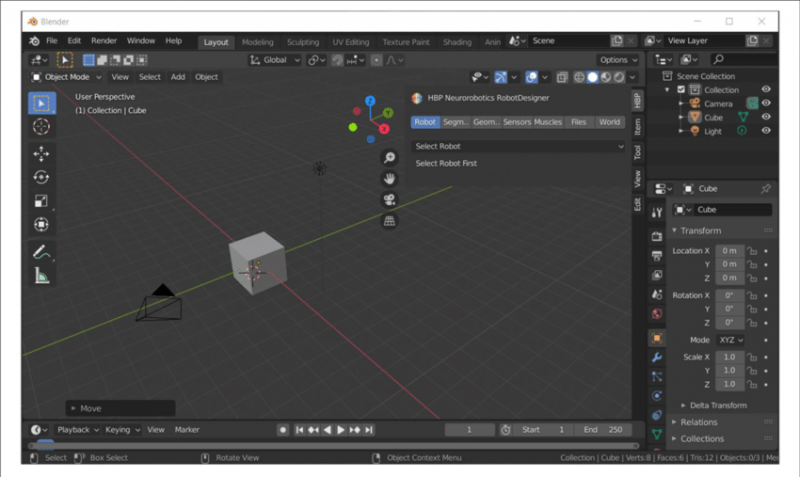The image size is (800, 477).
Task: Open the Render properties tab icon
Action: (x=657, y=236)
